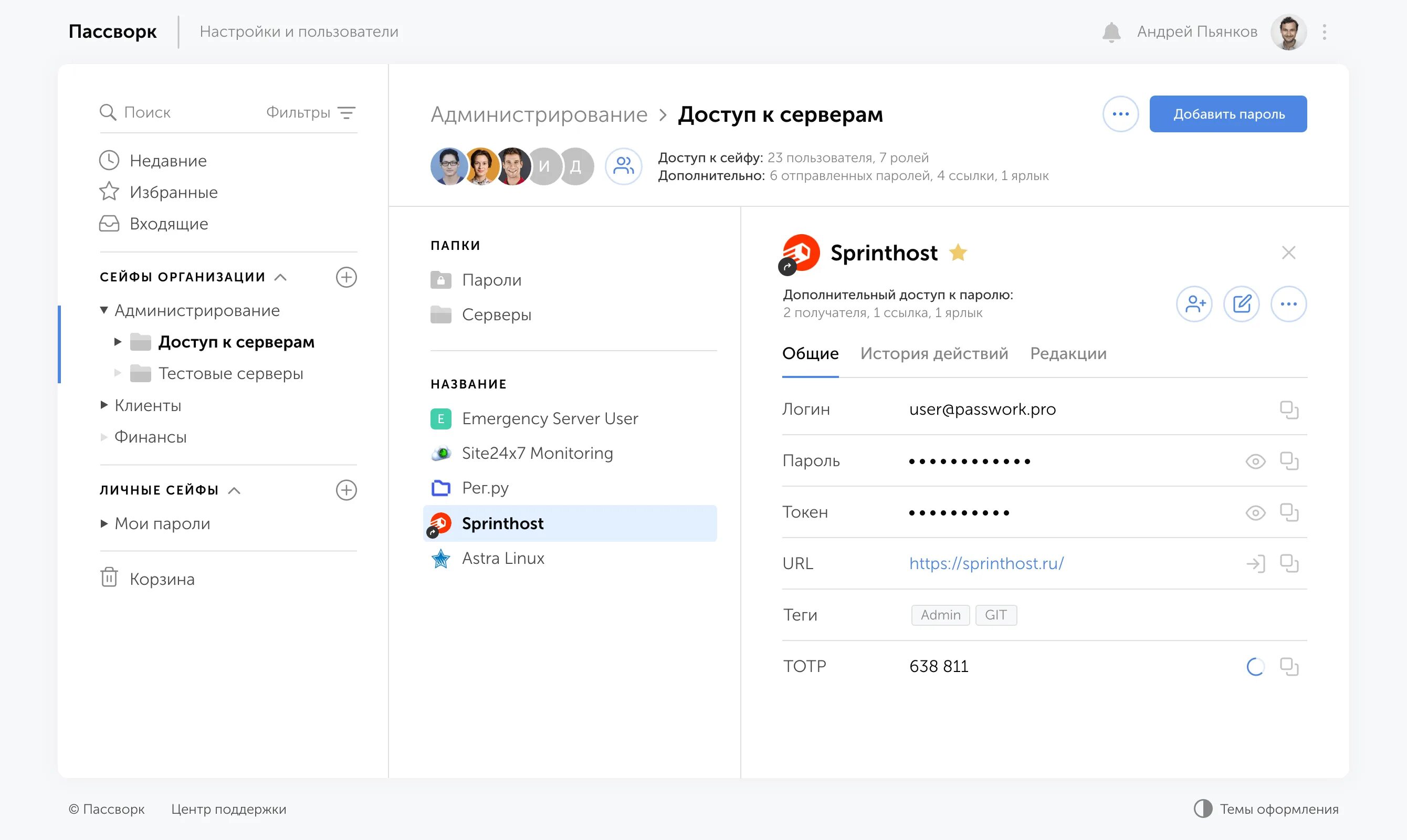Image resolution: width=1407 pixels, height=840 pixels.
Task: Copy the Пароль value
Action: tap(1289, 461)
